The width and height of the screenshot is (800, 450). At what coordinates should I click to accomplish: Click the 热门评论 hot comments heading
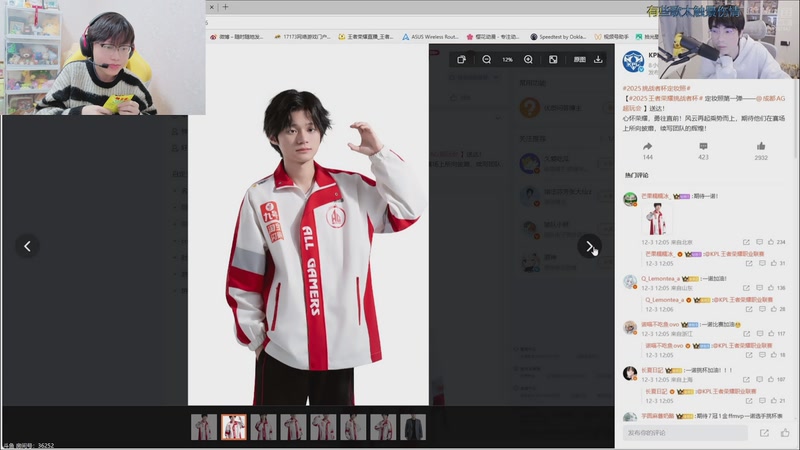click(637, 175)
